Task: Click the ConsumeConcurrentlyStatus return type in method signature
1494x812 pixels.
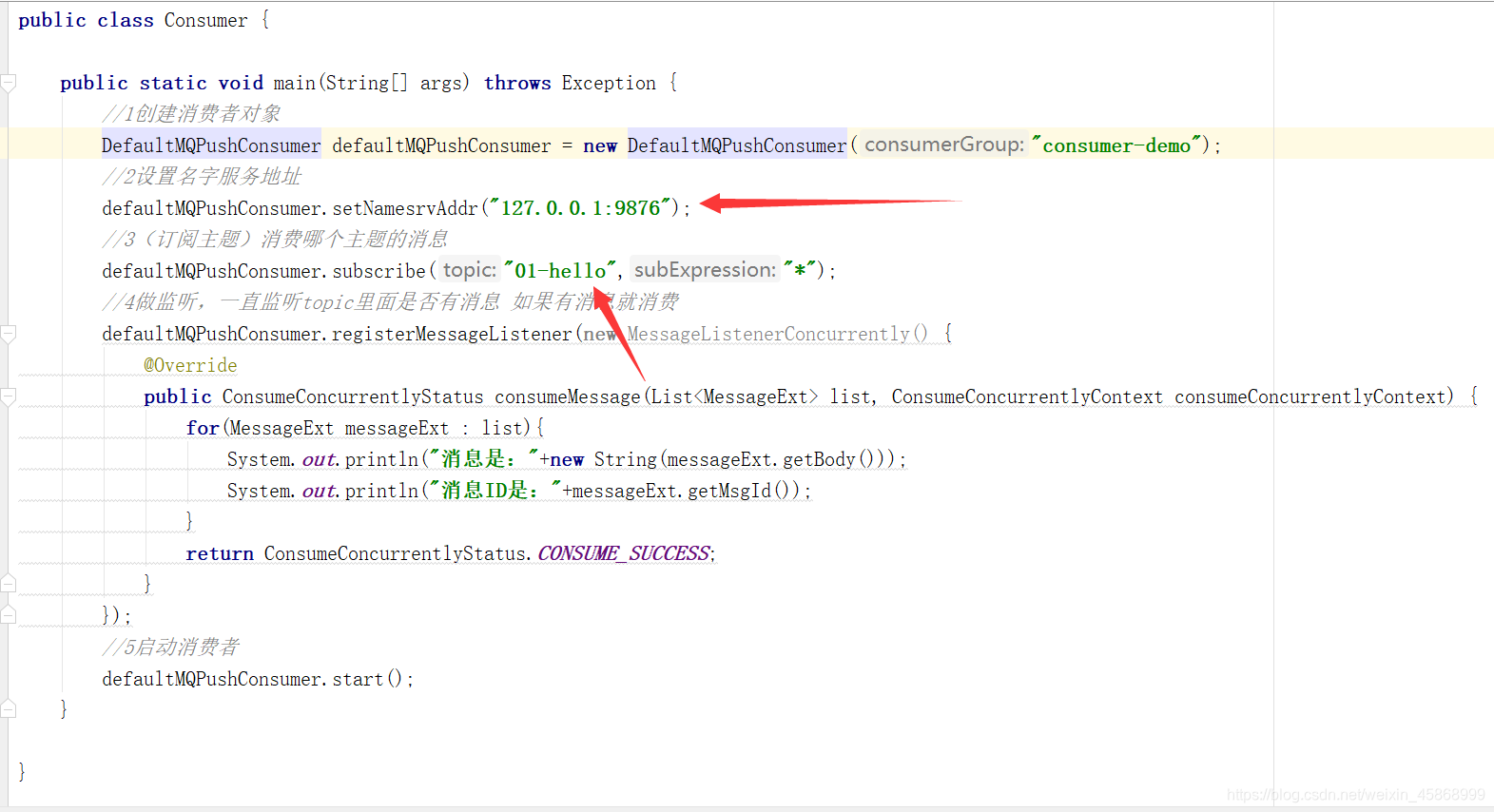Action: pyautogui.click(x=353, y=396)
